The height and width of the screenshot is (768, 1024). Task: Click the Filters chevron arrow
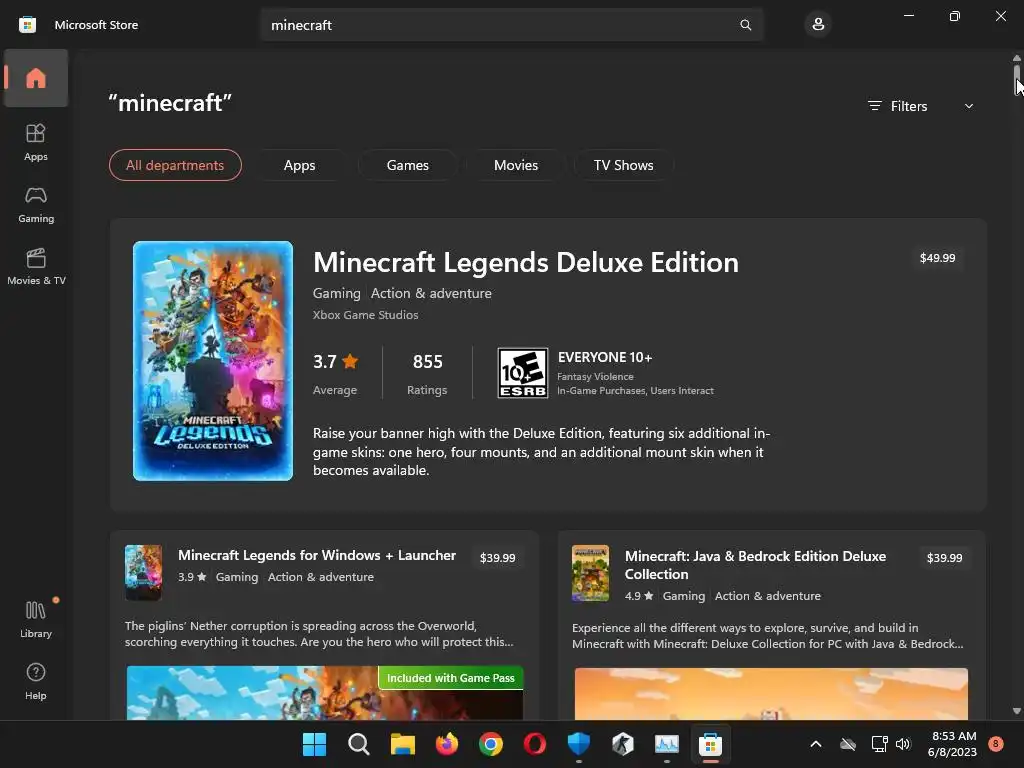click(x=969, y=106)
